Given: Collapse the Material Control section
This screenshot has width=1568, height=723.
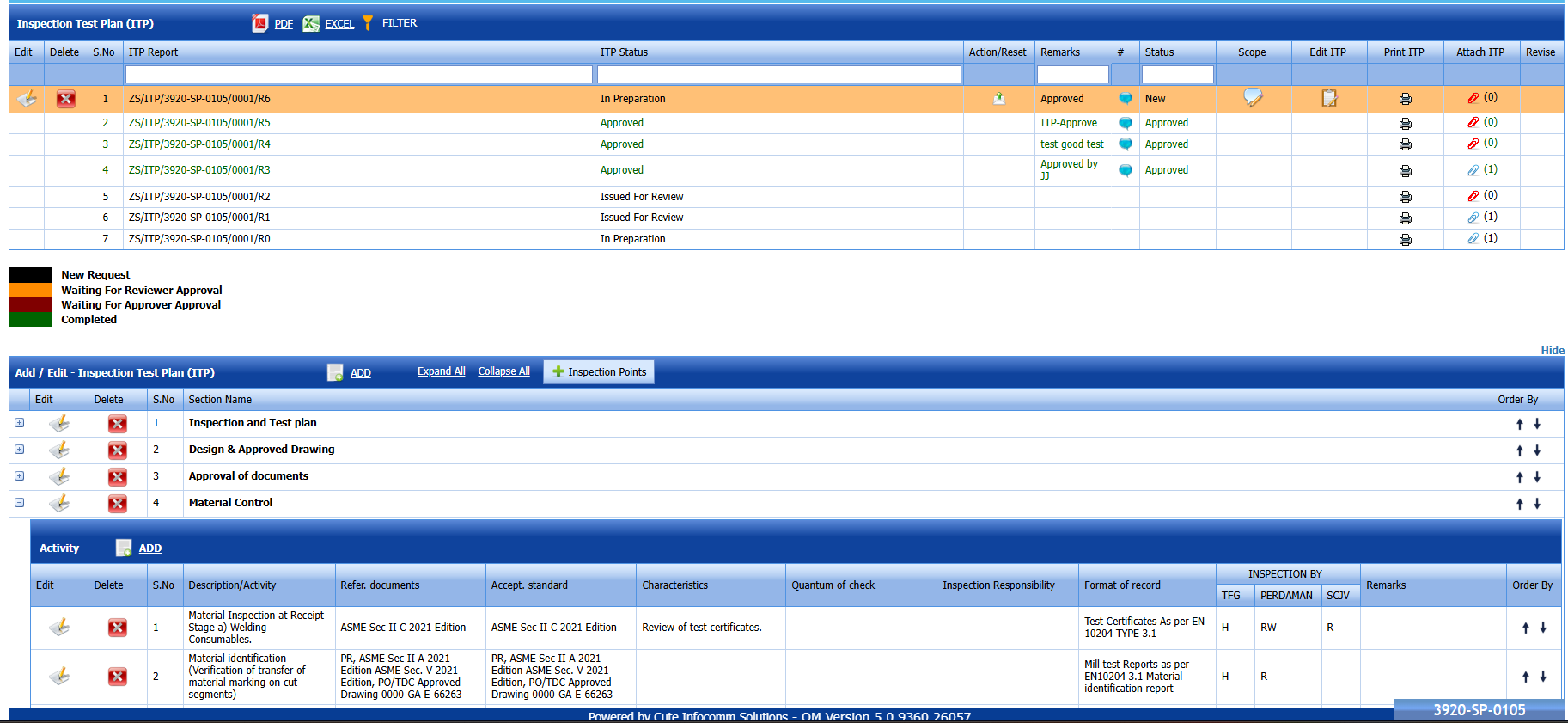Looking at the screenshot, I should [19, 503].
